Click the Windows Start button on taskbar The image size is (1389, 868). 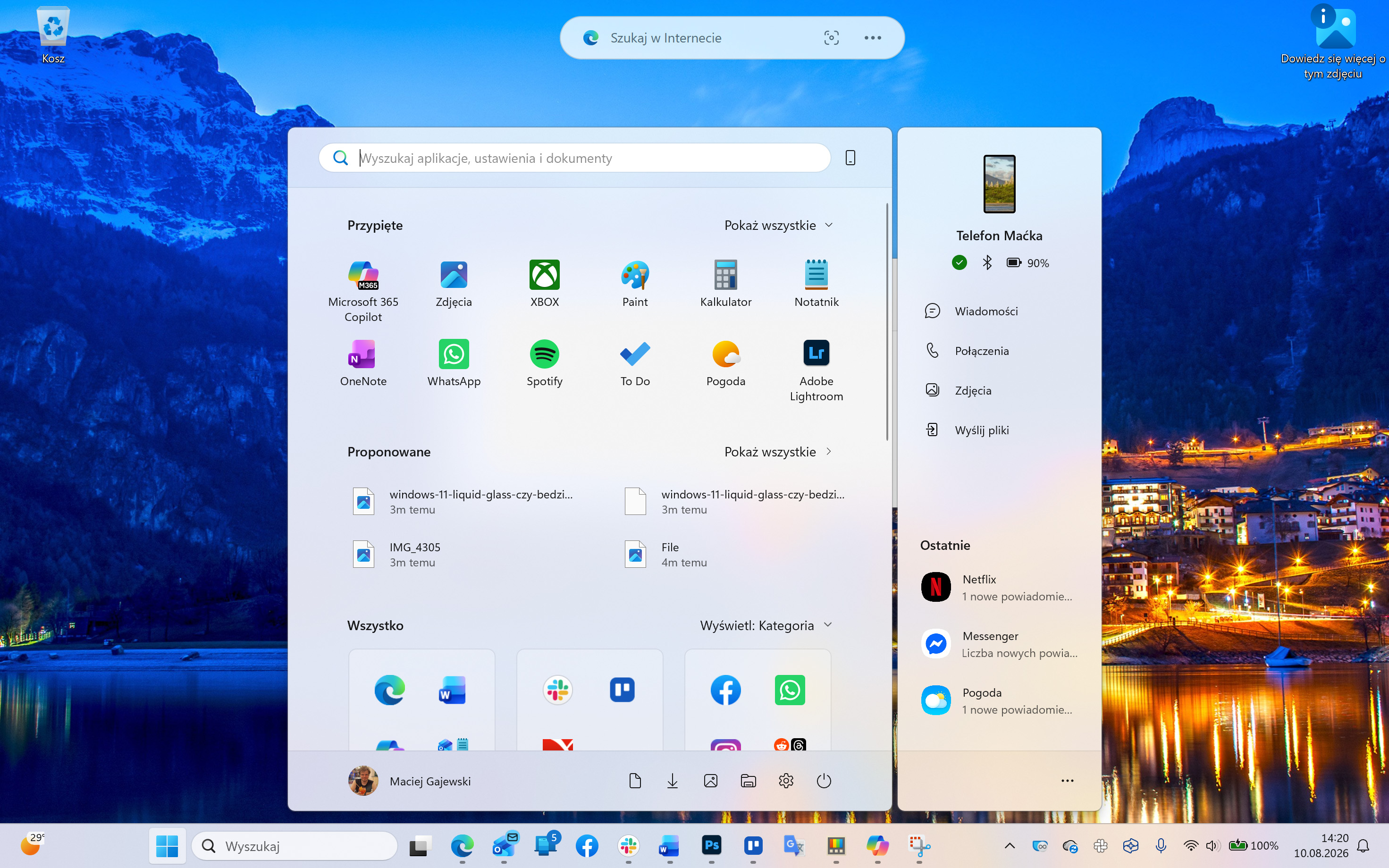pos(167,846)
